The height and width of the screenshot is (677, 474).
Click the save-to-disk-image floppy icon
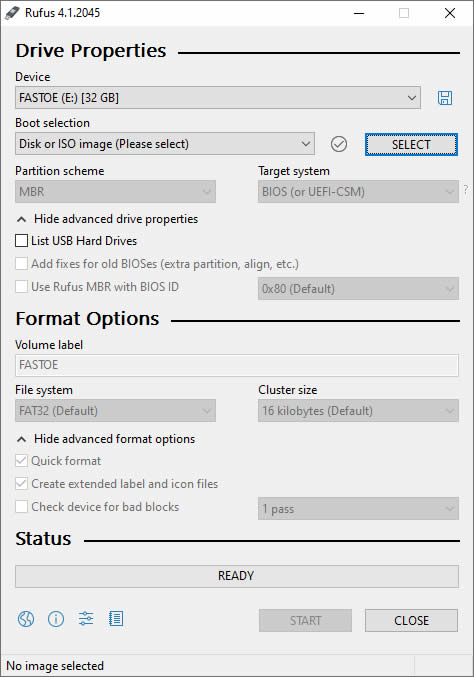coord(445,98)
